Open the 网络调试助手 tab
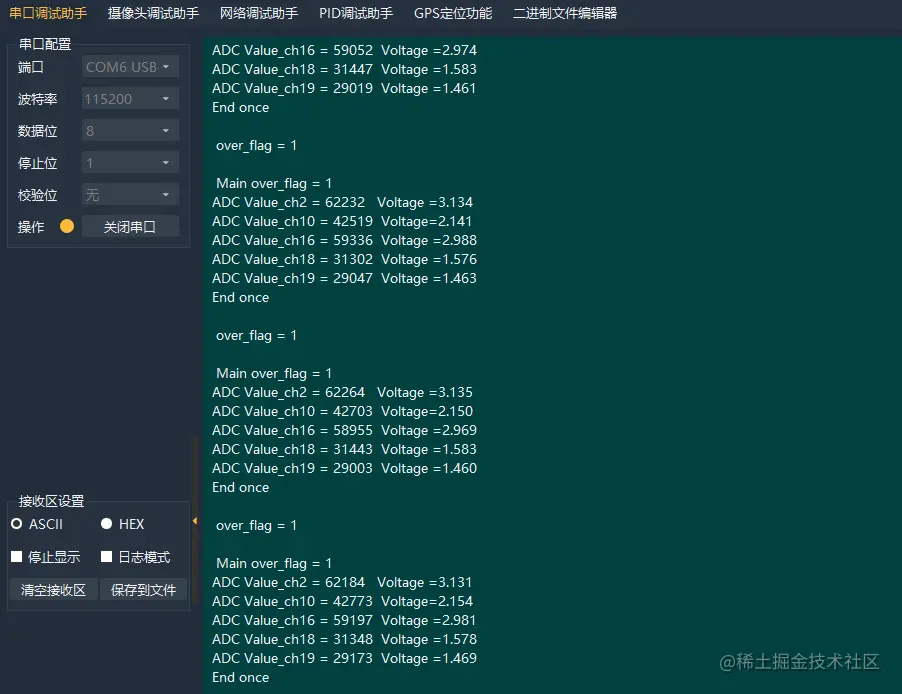This screenshot has width=902, height=694. (259, 13)
